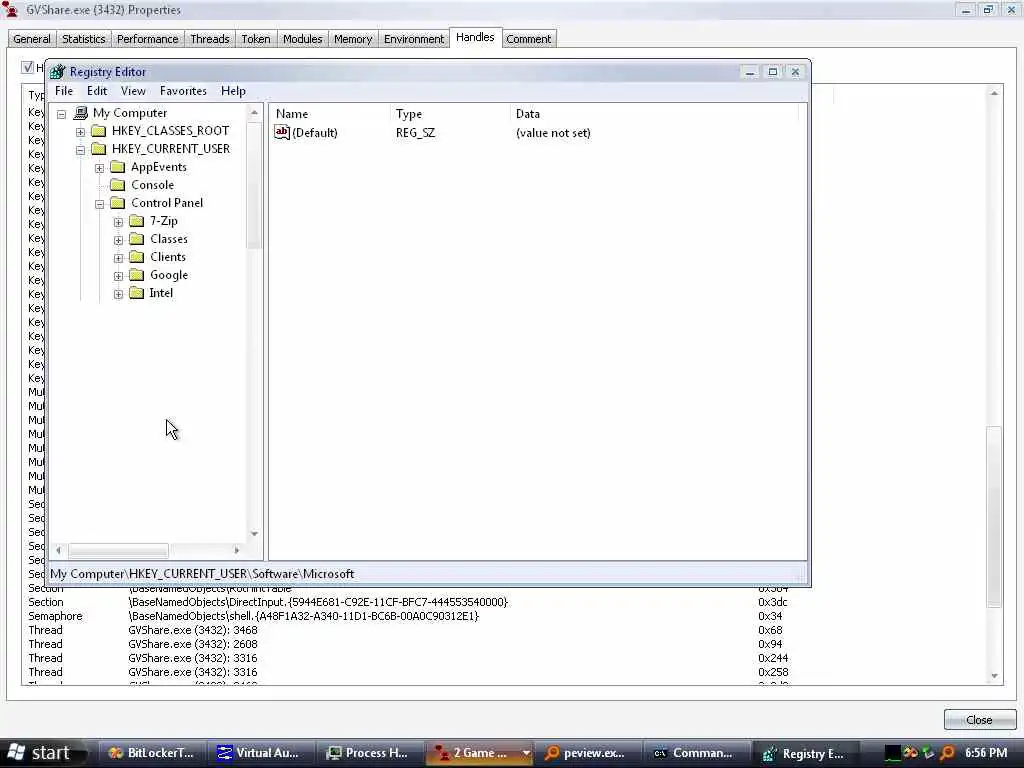Select the DirectInput Section handle row
Viewport: 1024px width, 768px height.
[503, 602]
